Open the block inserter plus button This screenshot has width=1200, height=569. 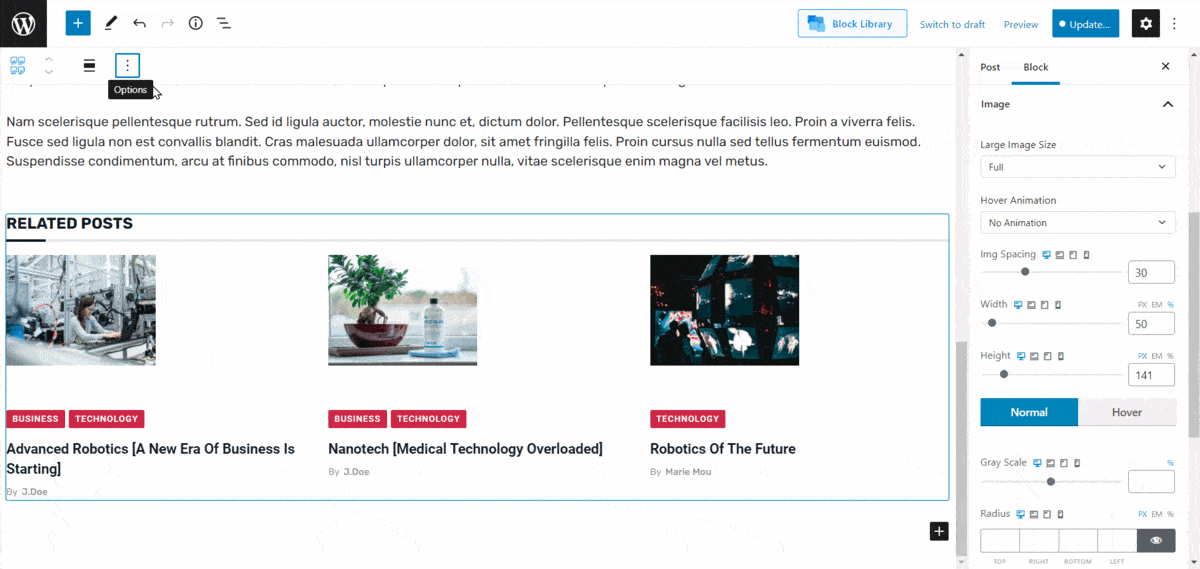coord(78,24)
